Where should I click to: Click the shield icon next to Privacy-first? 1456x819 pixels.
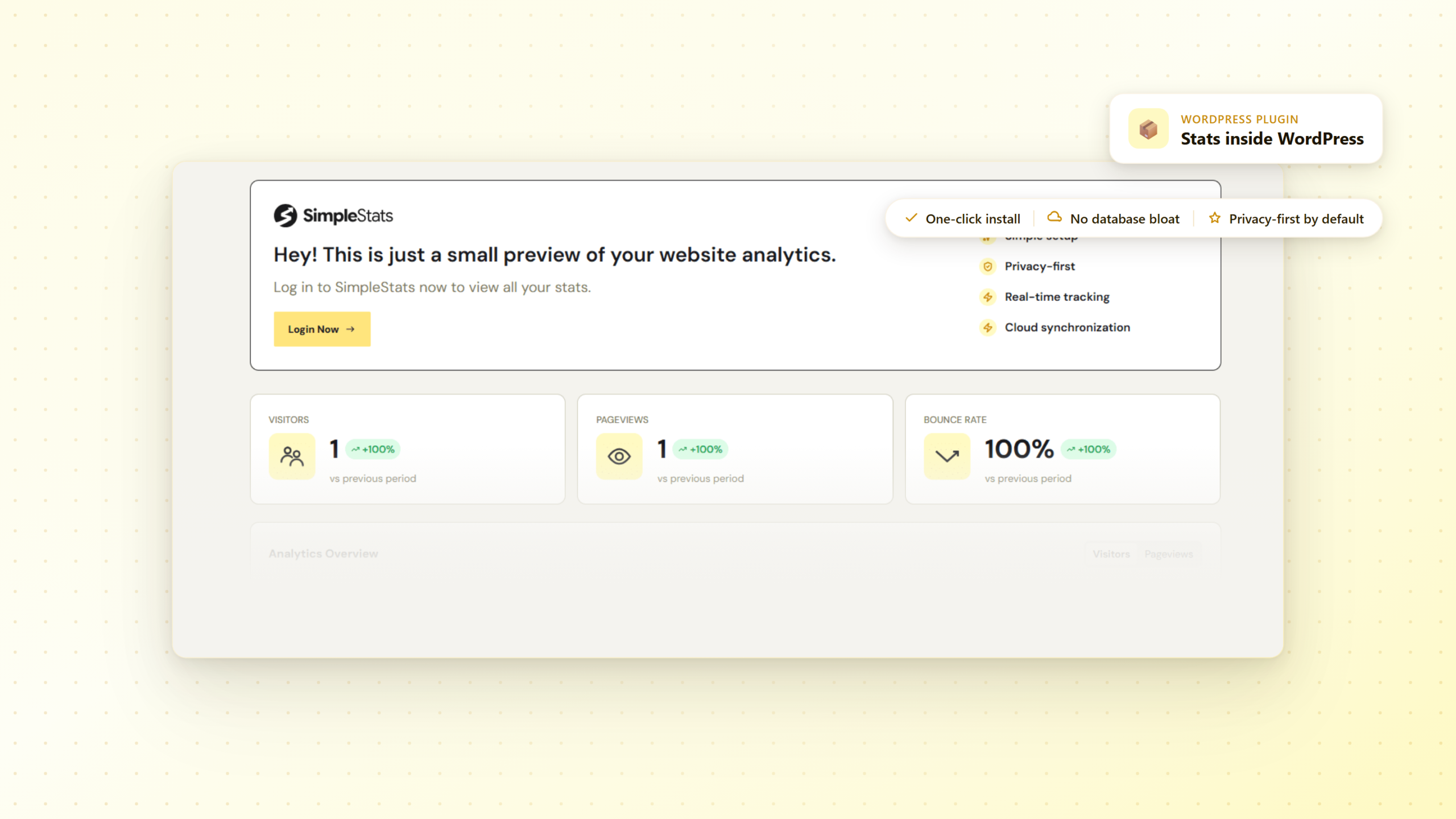[988, 266]
